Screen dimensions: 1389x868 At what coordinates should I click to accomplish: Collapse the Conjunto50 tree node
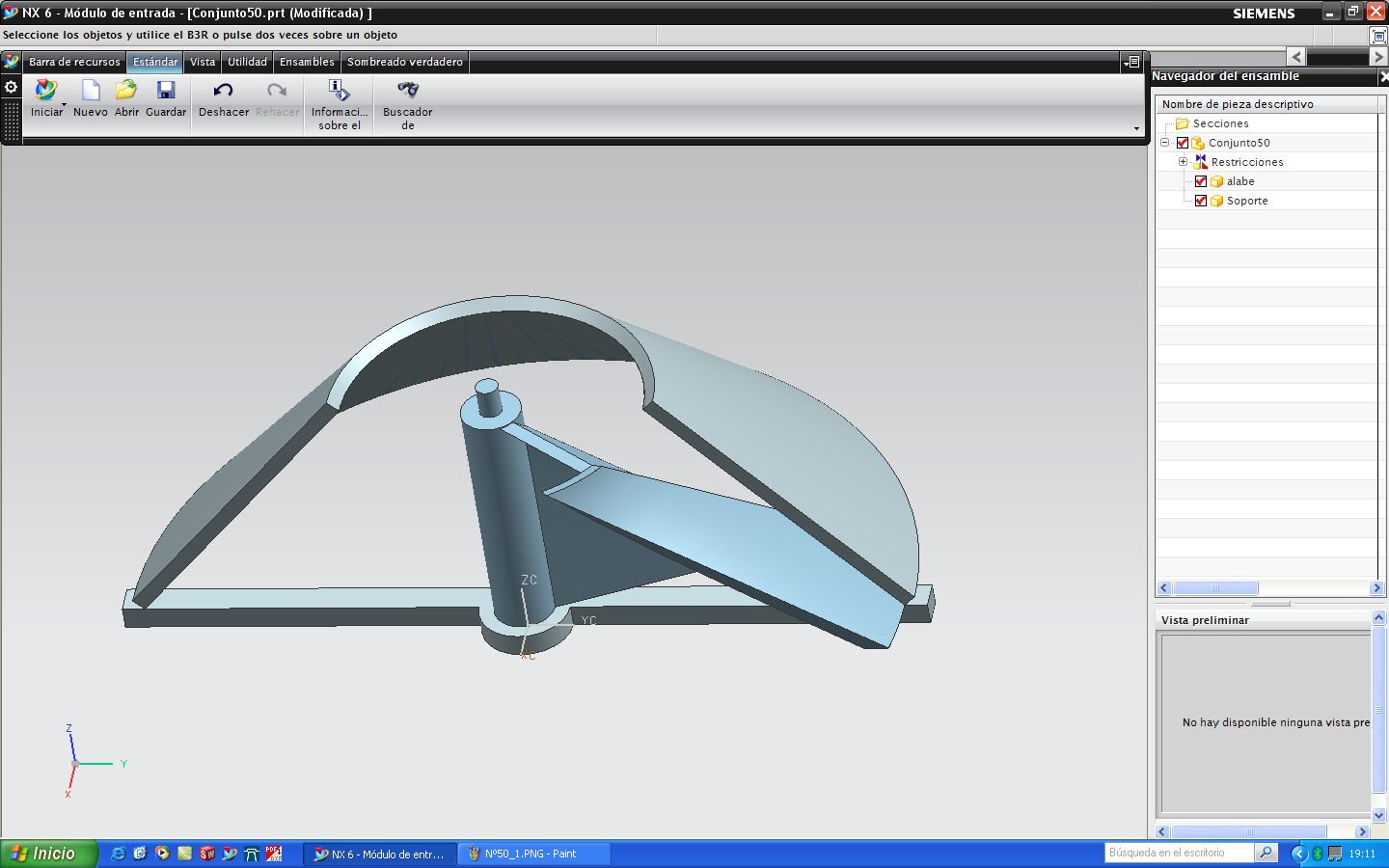pos(1164,143)
